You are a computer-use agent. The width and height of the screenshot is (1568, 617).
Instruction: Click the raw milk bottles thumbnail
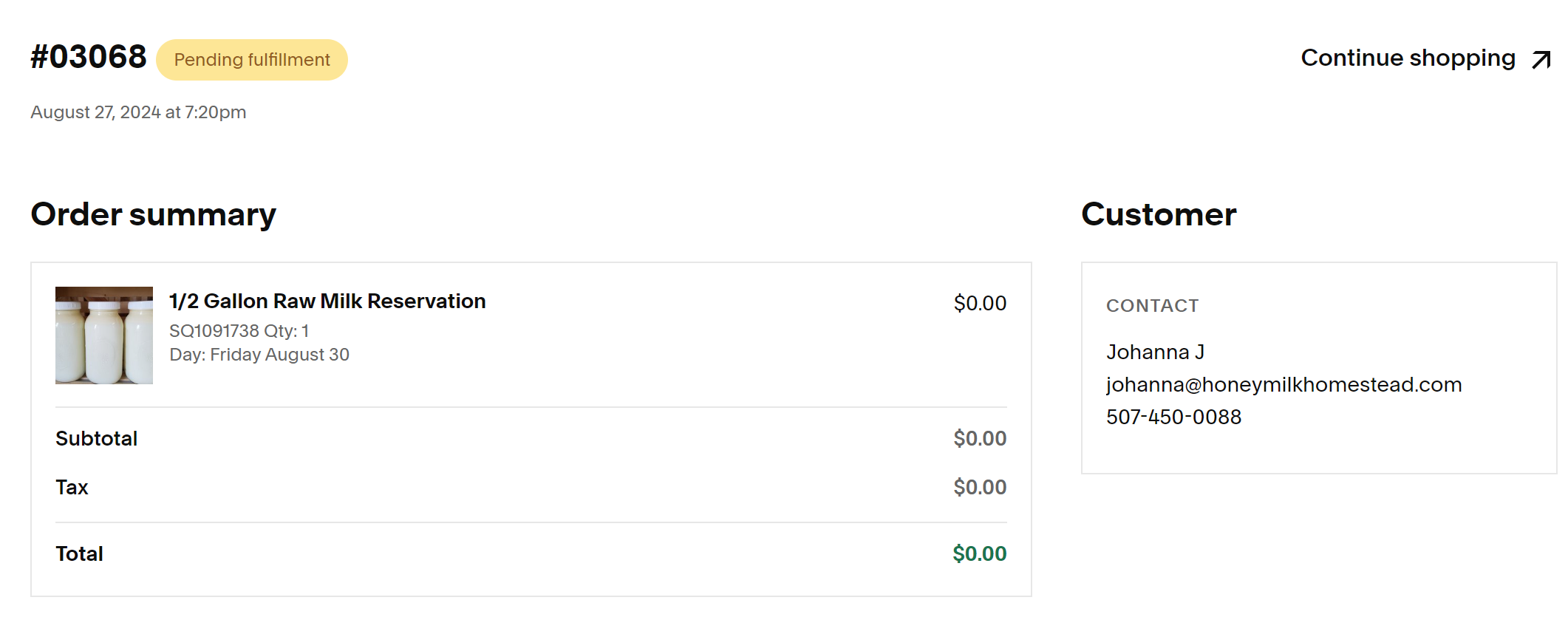point(104,335)
